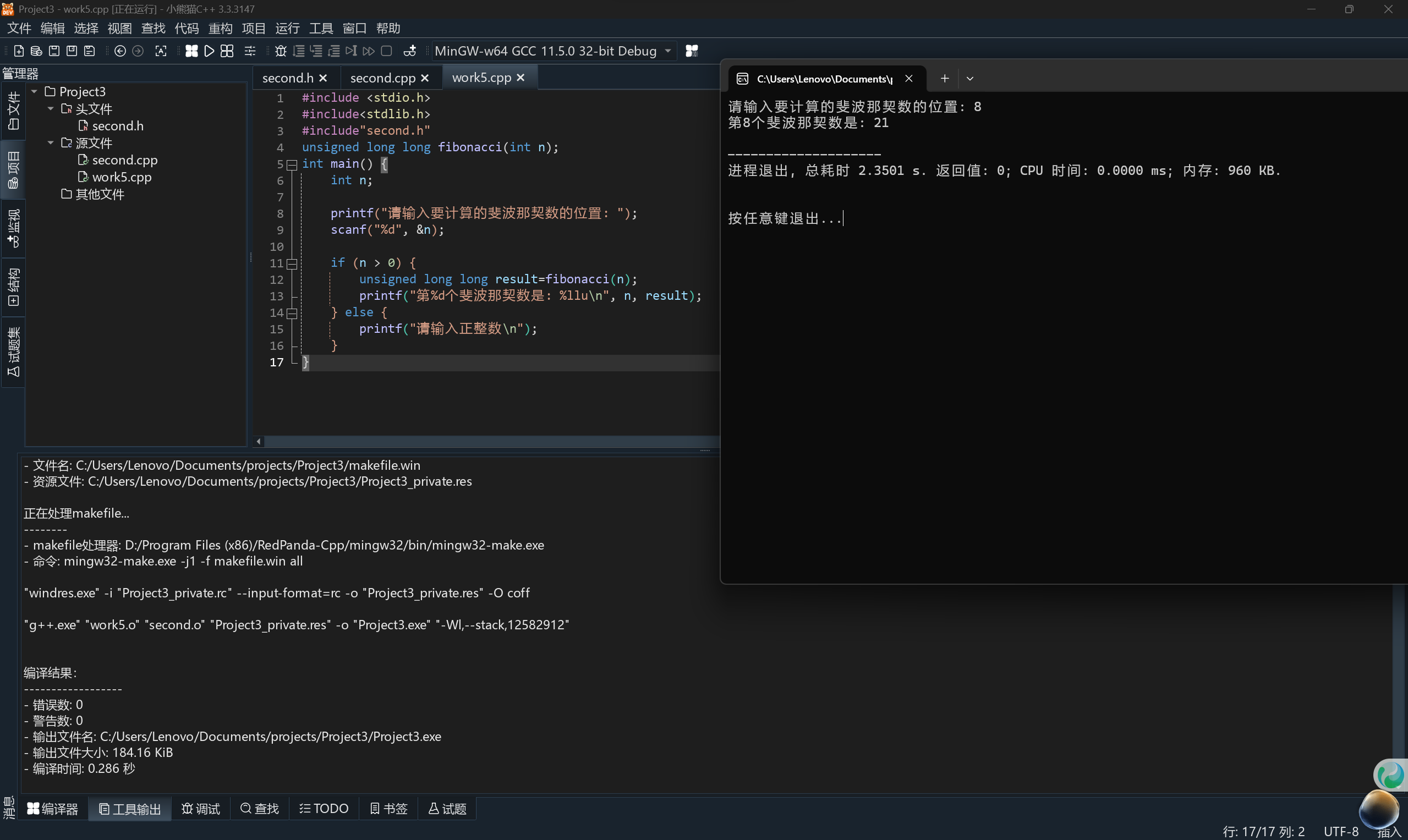Click the Rebuild all grid icon

click(227, 51)
